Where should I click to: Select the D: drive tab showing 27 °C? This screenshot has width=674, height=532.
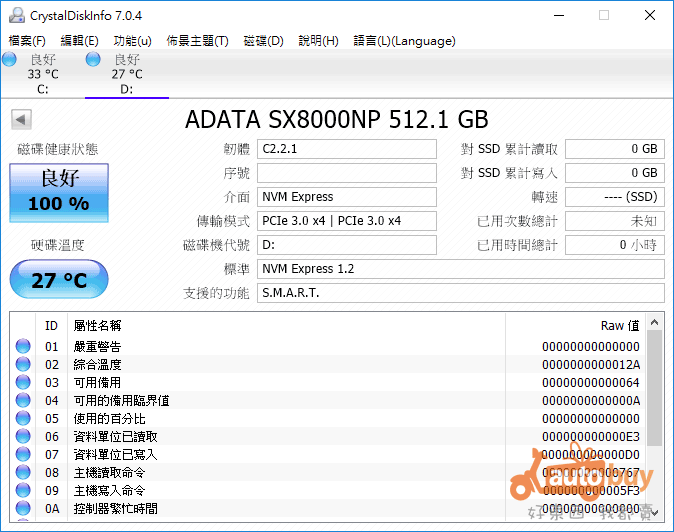click(x=127, y=74)
